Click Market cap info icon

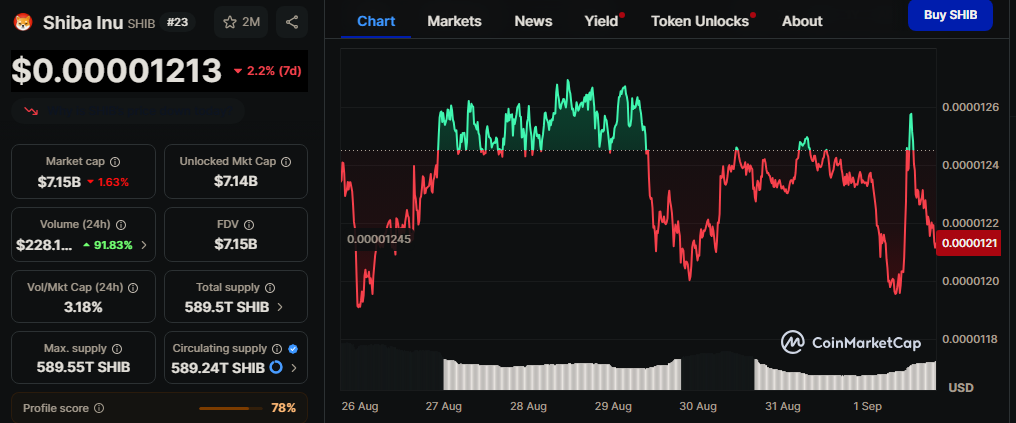115,161
